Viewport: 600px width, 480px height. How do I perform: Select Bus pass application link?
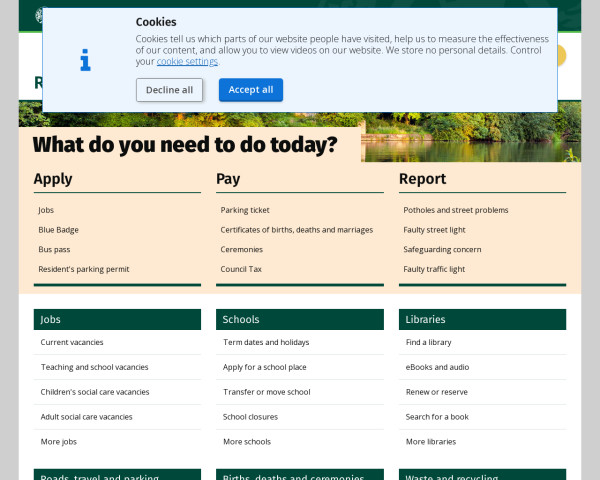tap(54, 249)
